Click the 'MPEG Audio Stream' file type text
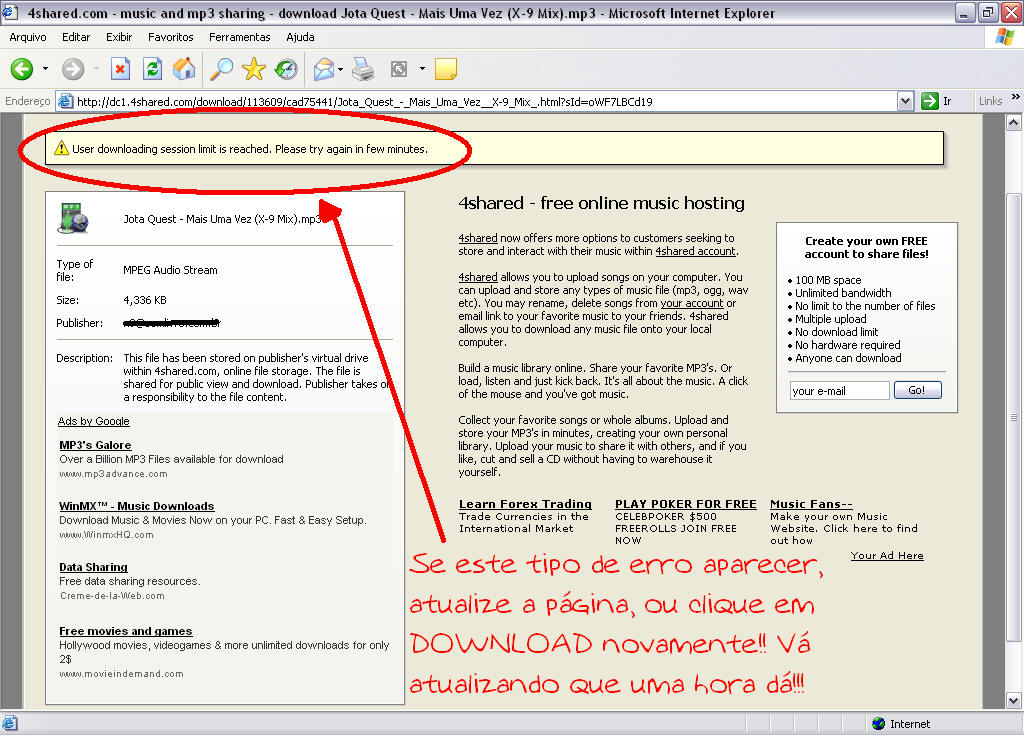Screen dimensions: 1024x737 pos(170,270)
